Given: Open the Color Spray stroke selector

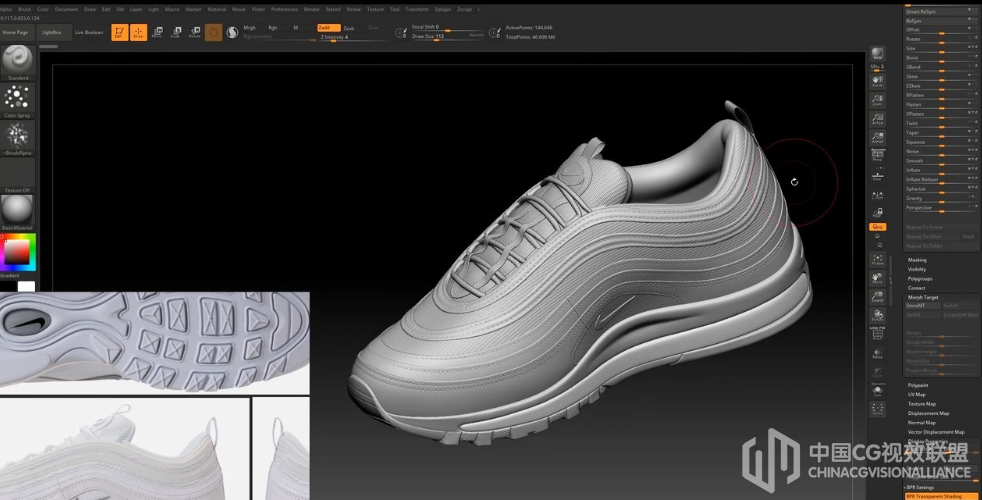Looking at the screenshot, I should click(x=18, y=100).
